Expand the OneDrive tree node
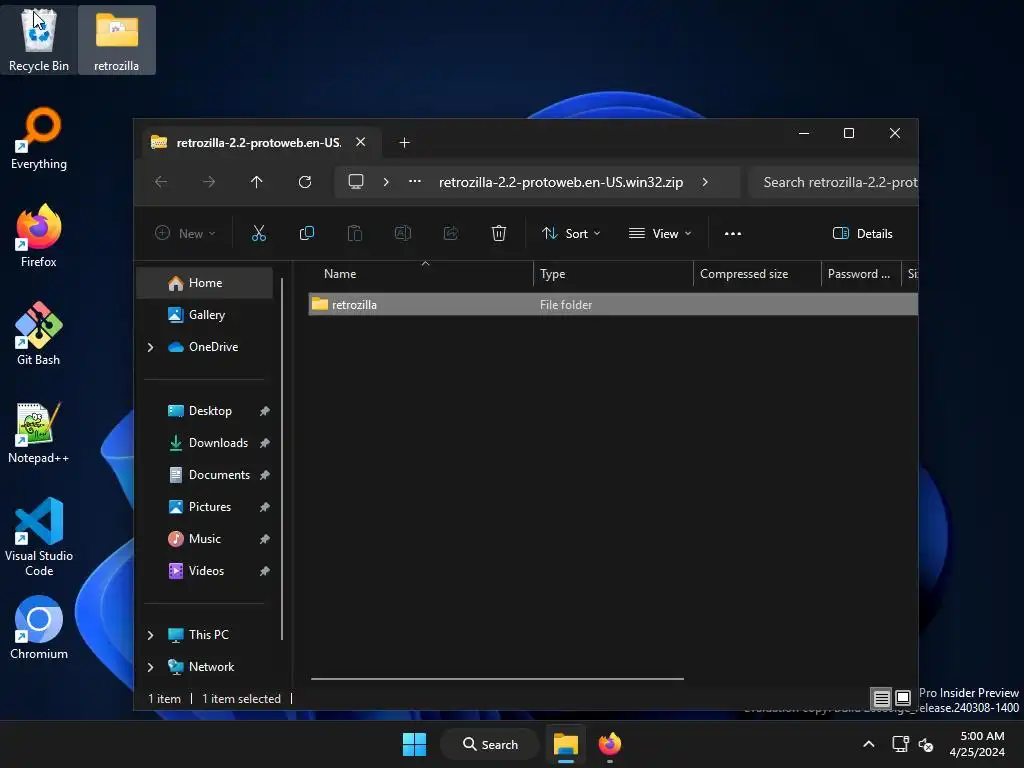 click(x=150, y=347)
